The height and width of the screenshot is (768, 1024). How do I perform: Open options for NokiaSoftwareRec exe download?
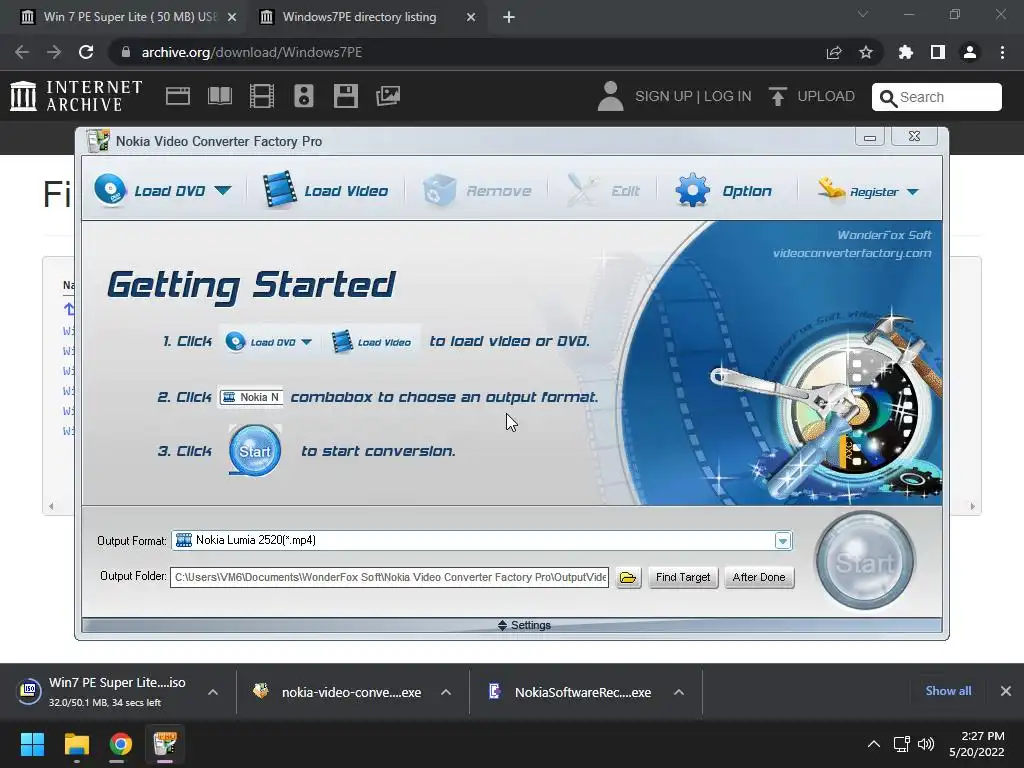coord(679,692)
